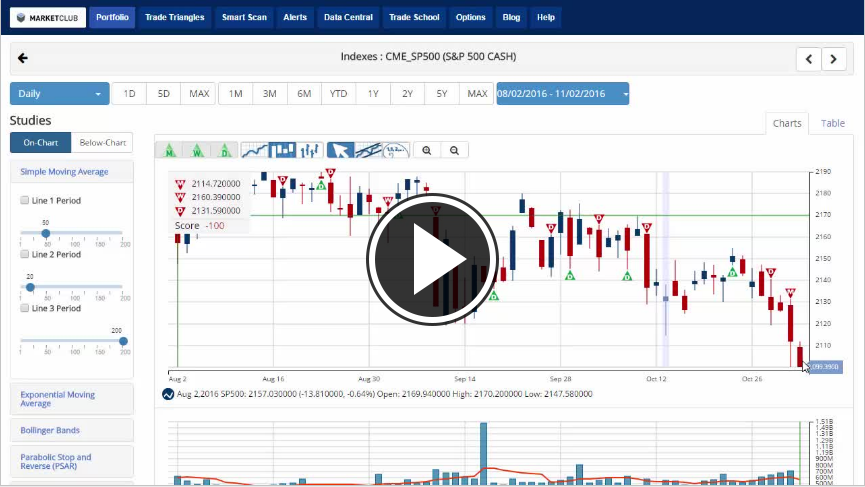
Task: Enable Line 3 Period checkbox
Action: 24,308
